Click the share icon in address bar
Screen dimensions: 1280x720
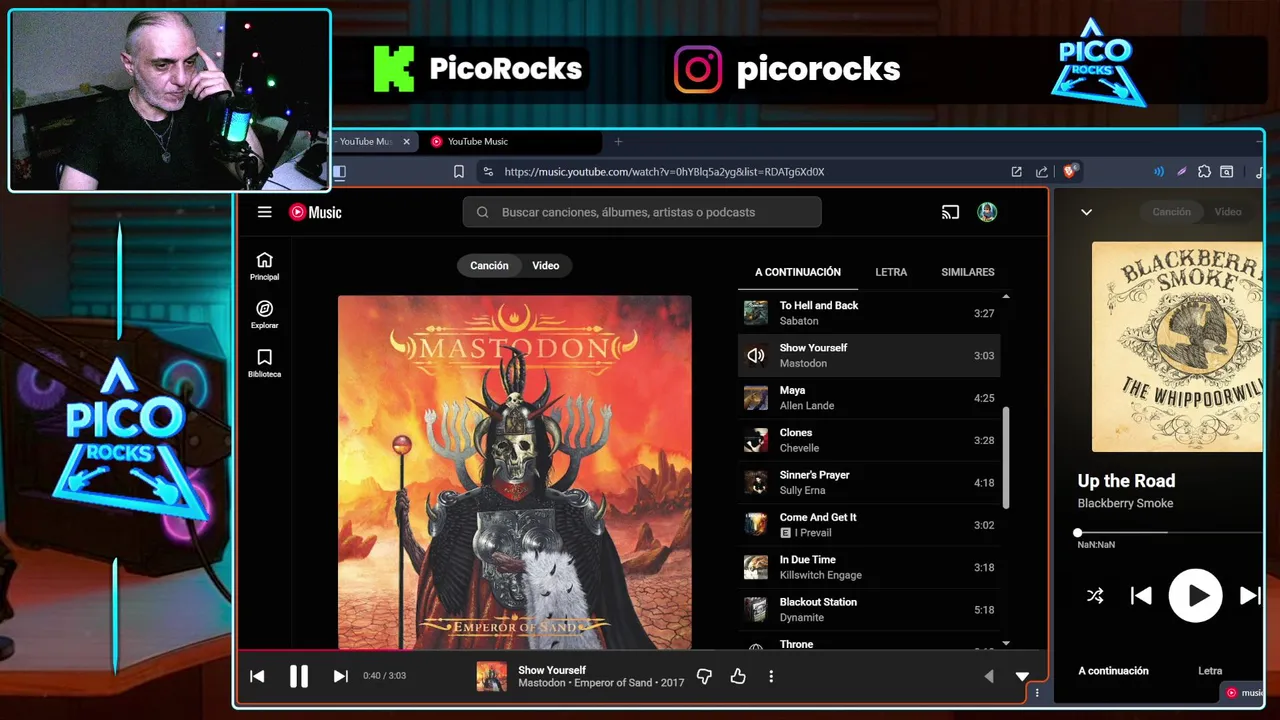point(1042,172)
